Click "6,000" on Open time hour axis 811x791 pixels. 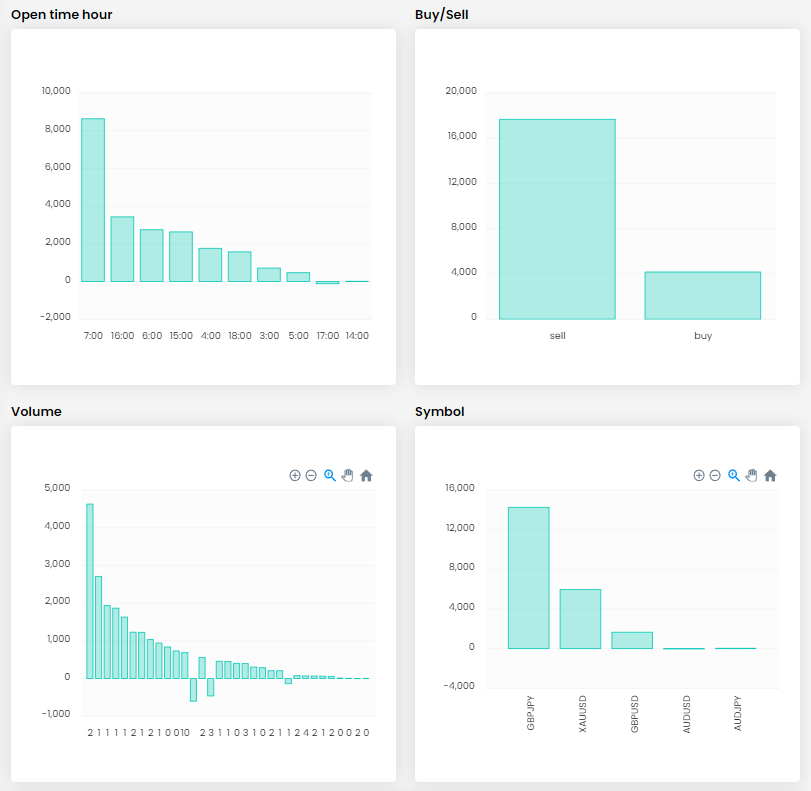pyautogui.click(x=57, y=167)
